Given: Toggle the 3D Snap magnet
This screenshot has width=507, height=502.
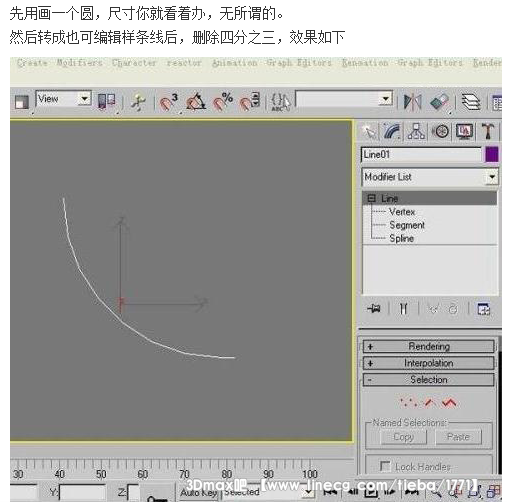Looking at the screenshot, I should [169, 101].
